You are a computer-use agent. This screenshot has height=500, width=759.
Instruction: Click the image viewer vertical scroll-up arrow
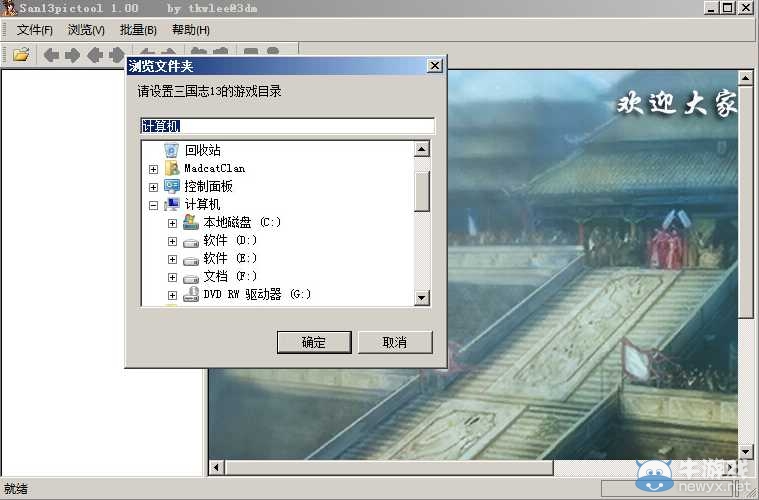point(745,77)
